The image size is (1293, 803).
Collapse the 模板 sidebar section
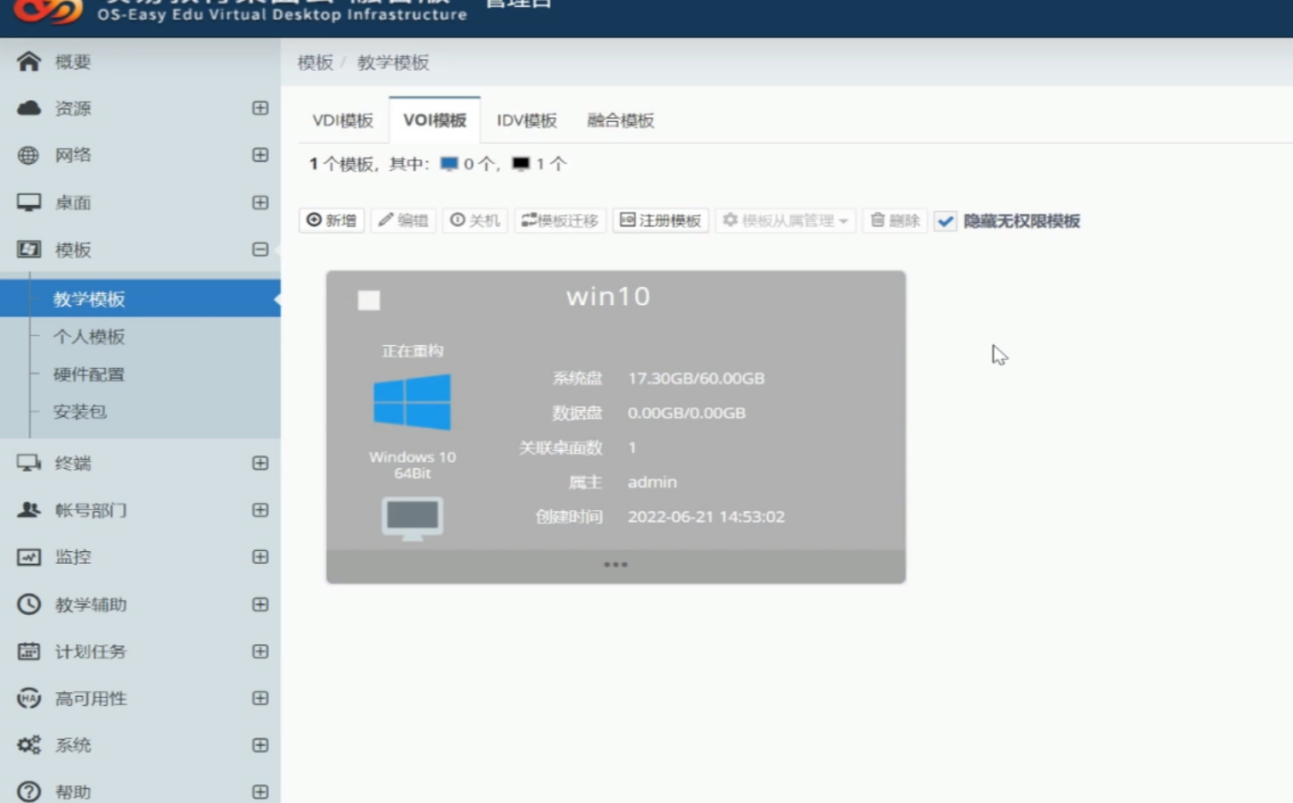pyautogui.click(x=260, y=250)
